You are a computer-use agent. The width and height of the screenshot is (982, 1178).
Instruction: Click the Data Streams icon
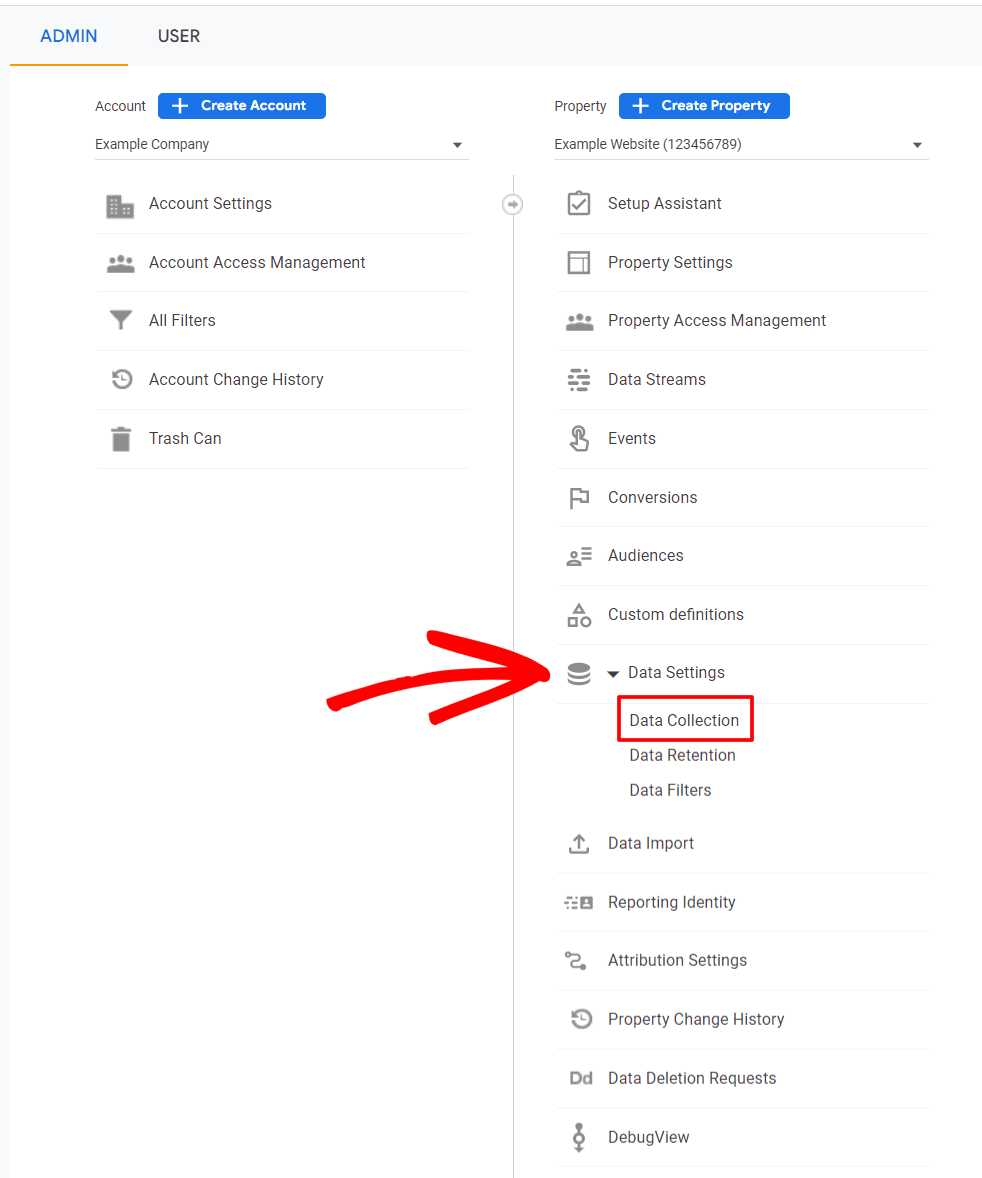[578, 380]
